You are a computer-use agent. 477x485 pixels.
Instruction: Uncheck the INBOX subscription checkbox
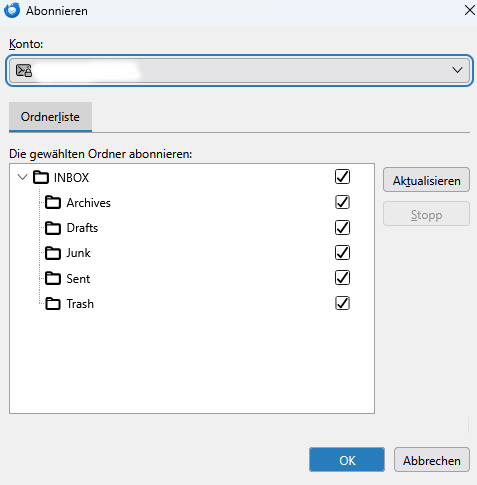point(342,177)
